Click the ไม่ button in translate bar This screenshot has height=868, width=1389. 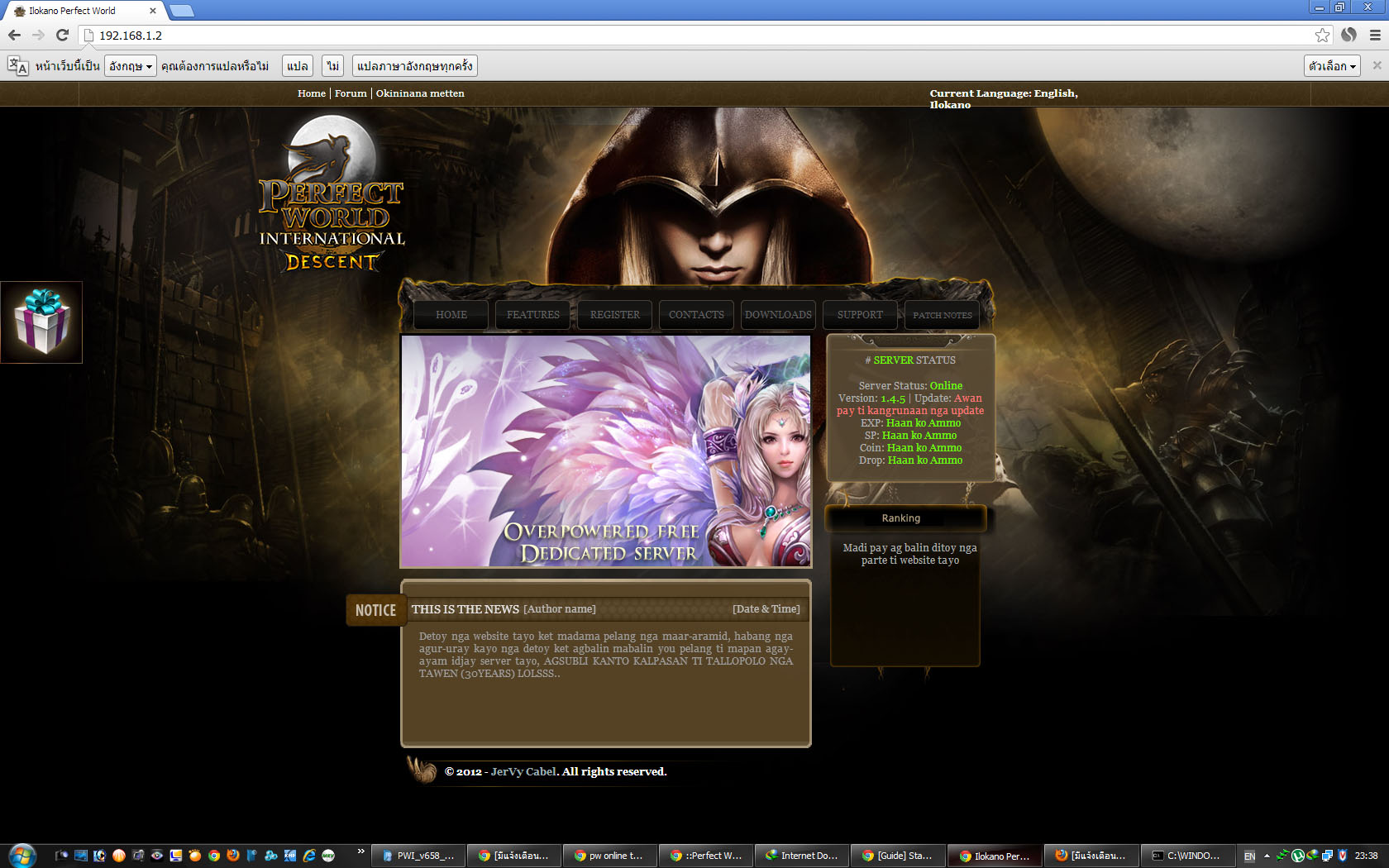click(x=333, y=66)
